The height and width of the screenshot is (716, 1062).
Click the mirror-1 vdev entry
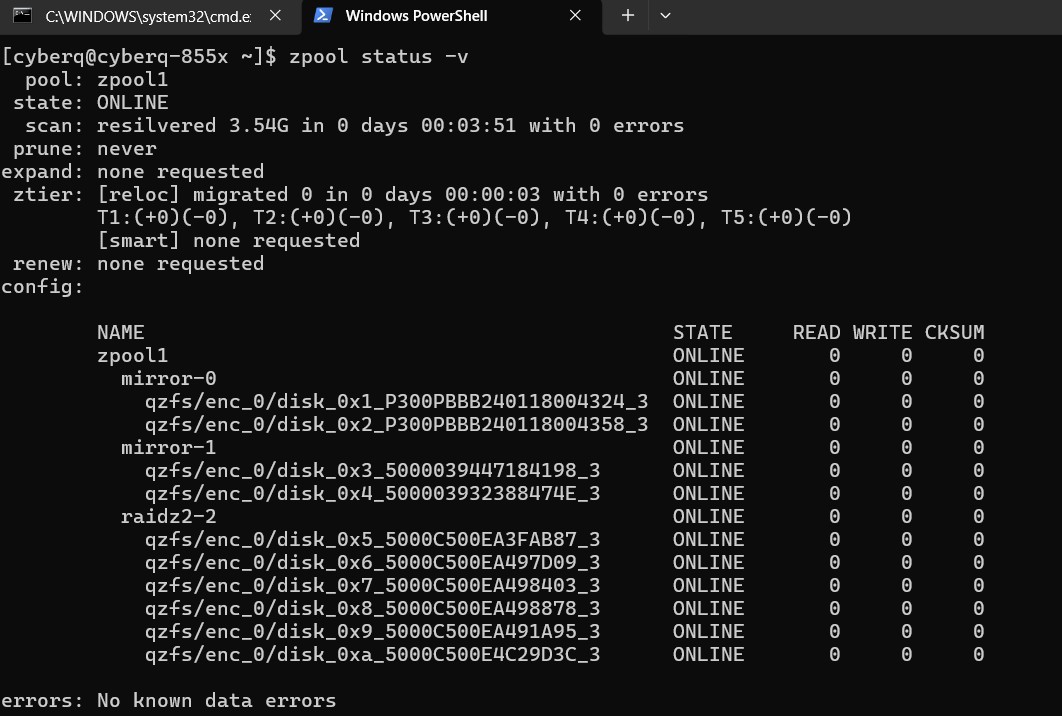168,447
